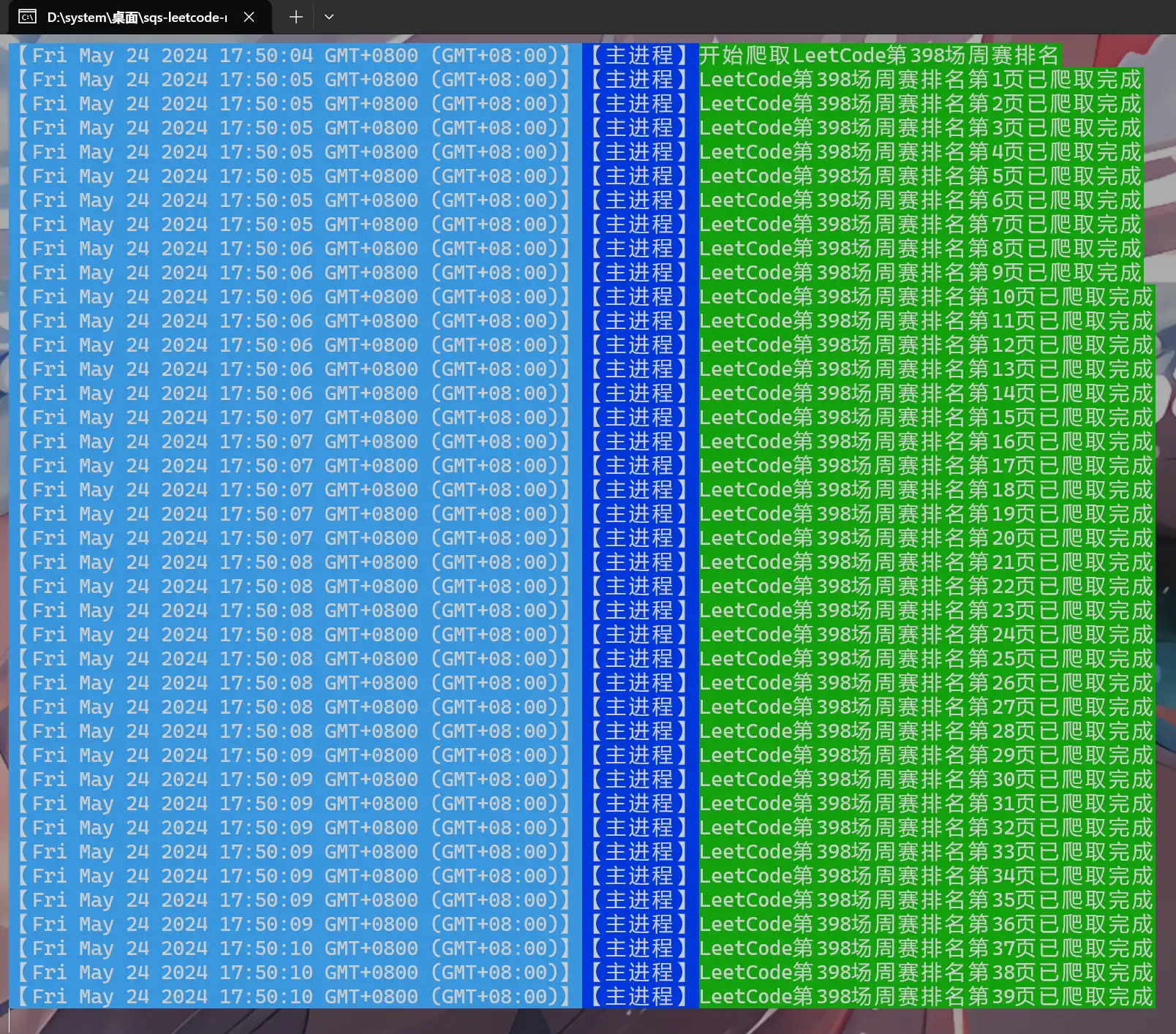Expand the new tab profile dropdown
The width and height of the screenshot is (1176, 1034).
(329, 17)
